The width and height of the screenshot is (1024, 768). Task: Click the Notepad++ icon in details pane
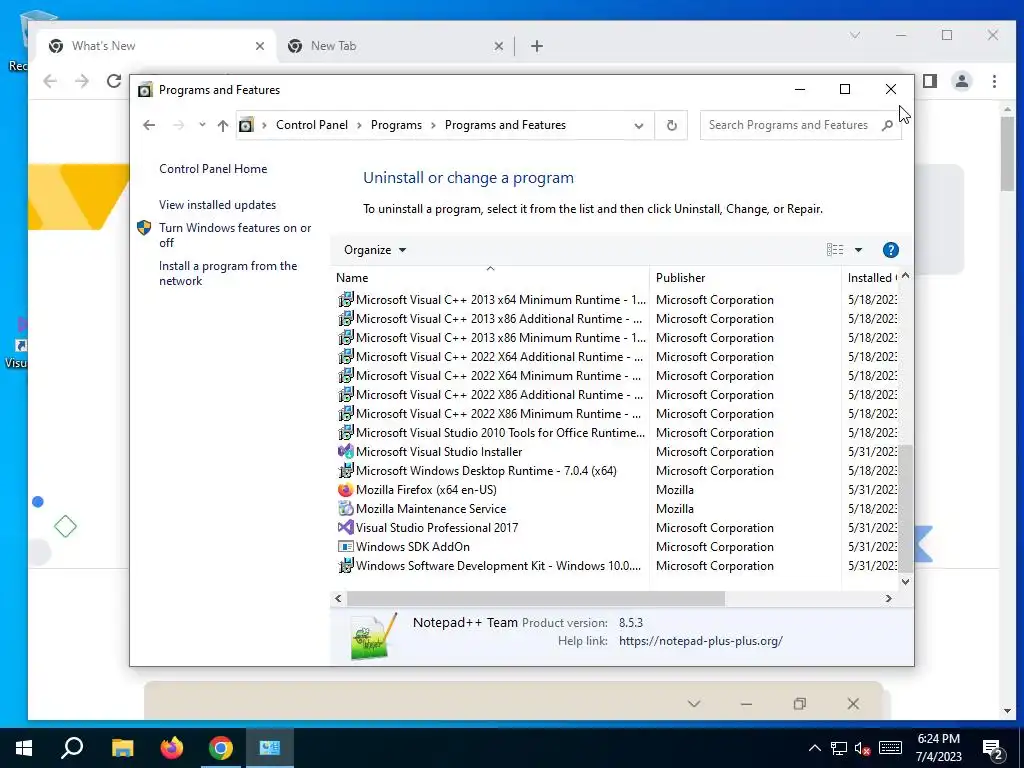(374, 637)
